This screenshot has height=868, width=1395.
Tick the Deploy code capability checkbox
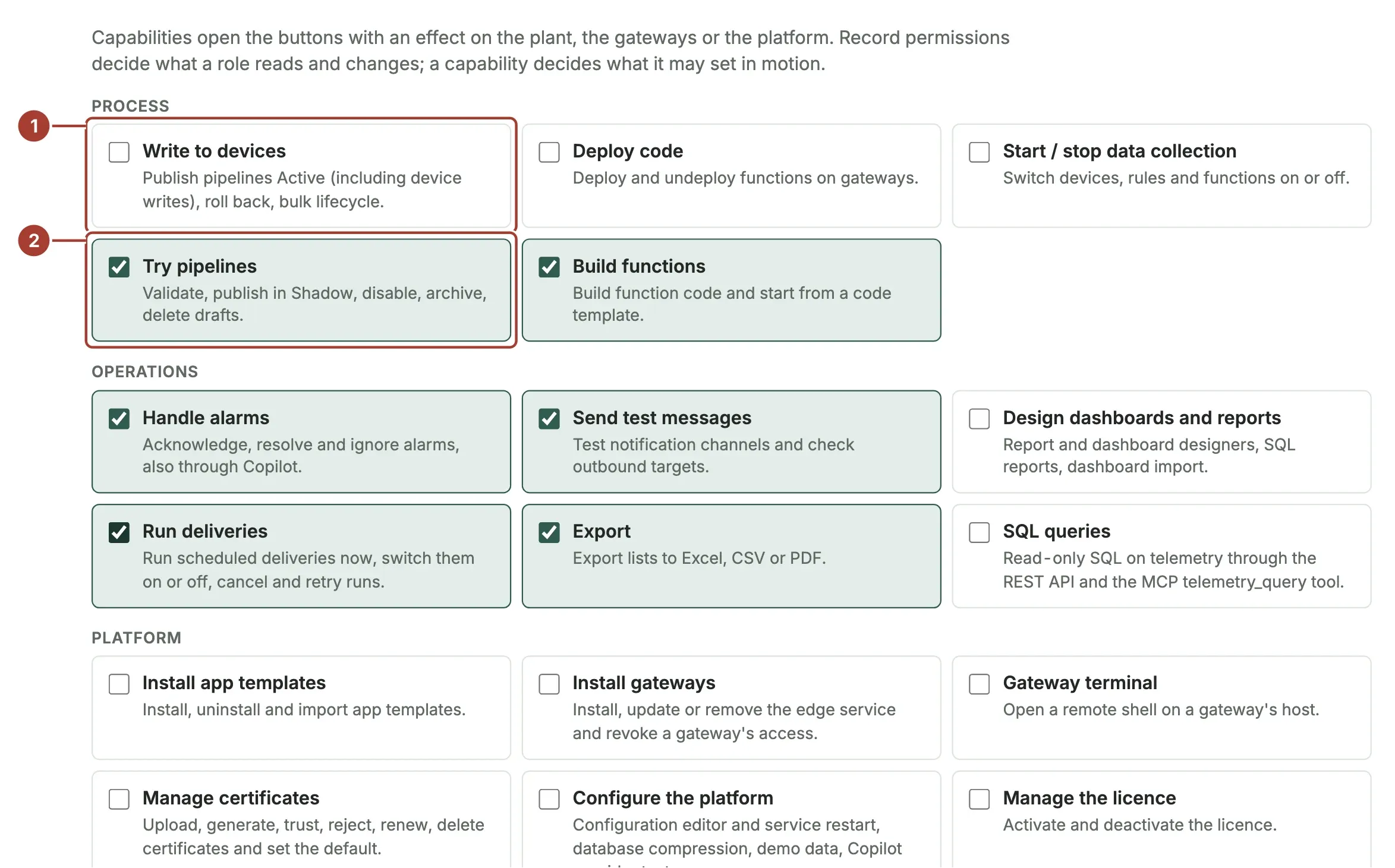[x=549, y=152]
